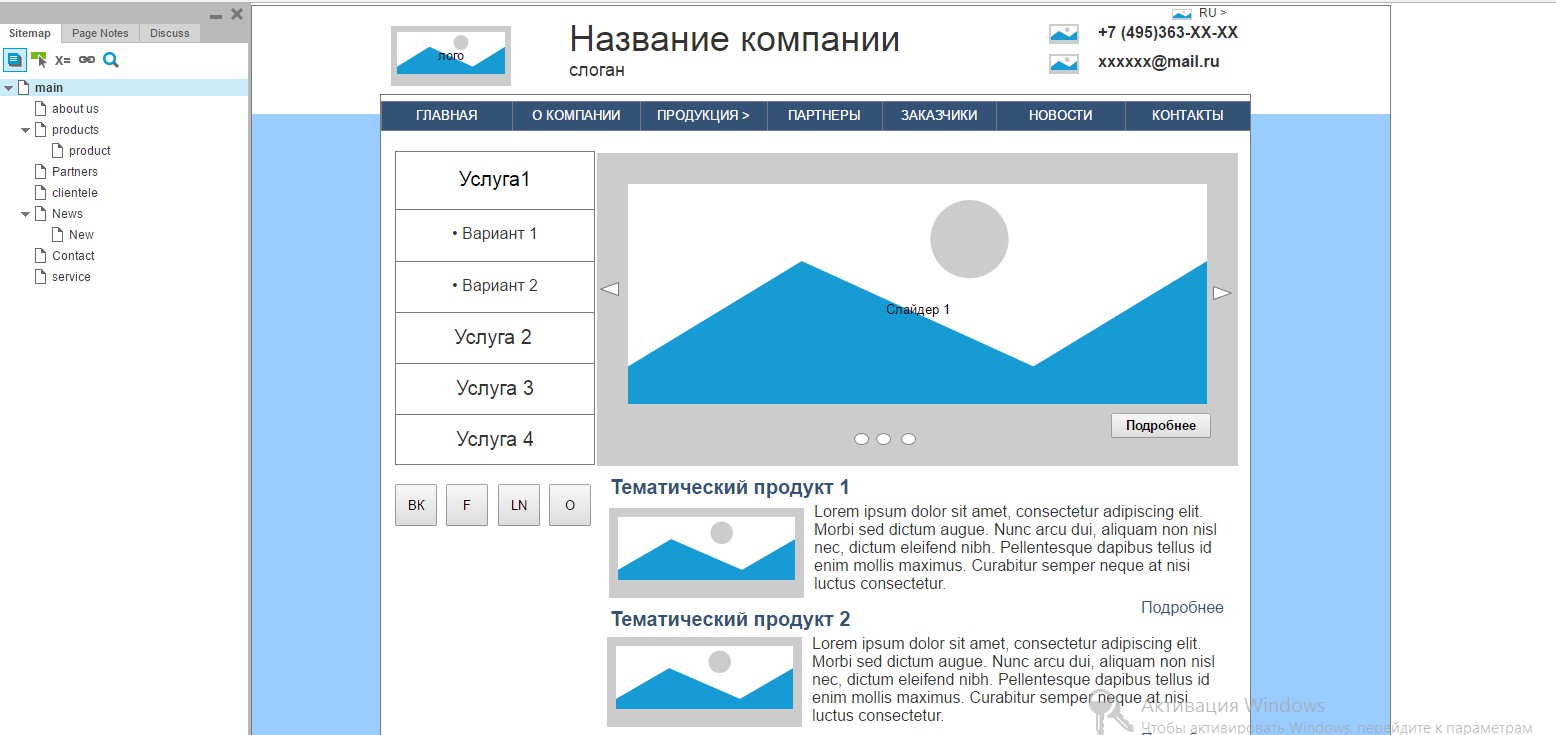
Task: Select the first slider pagination dot
Action: tap(861, 439)
